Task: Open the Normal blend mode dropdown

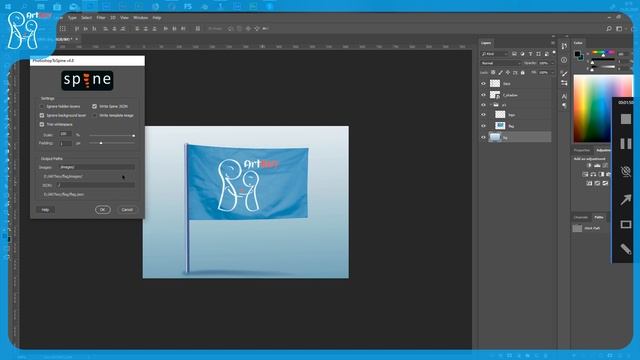Action: (501, 63)
